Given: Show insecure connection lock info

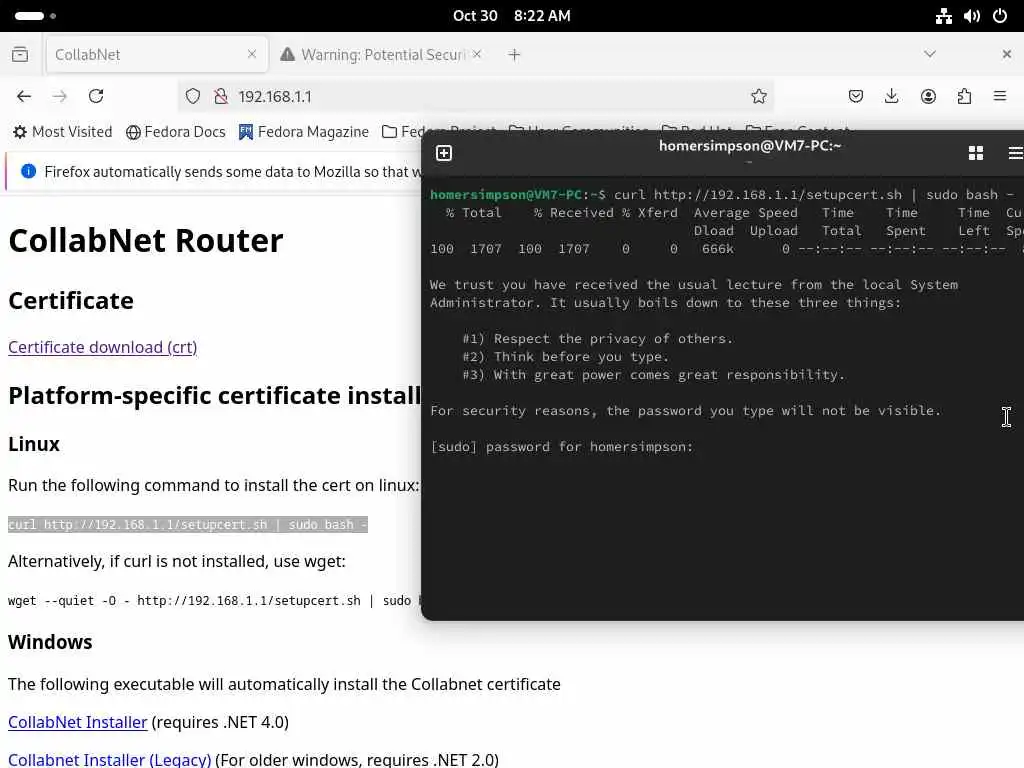Looking at the screenshot, I should point(221,97).
